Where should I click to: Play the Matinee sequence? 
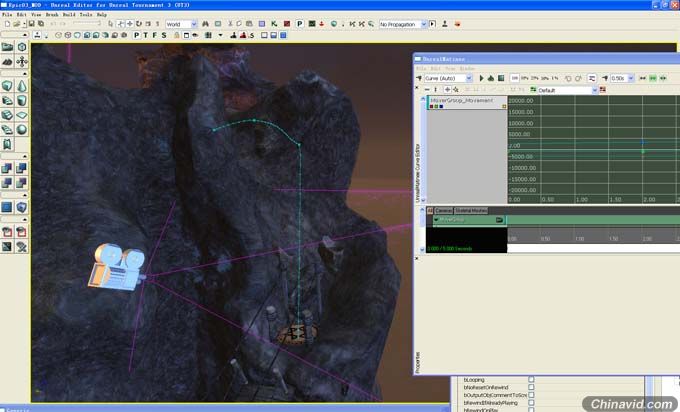481,78
